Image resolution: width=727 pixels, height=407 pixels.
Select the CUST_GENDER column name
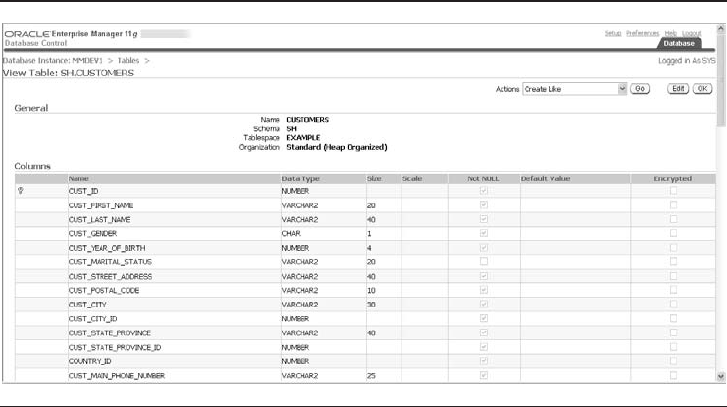click(x=93, y=234)
